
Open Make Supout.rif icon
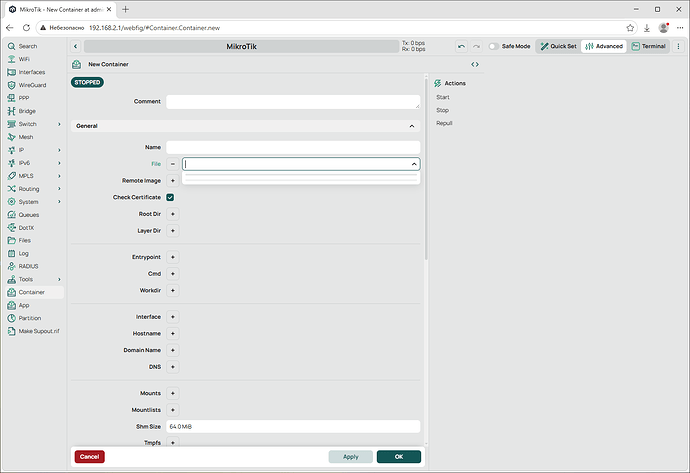(11, 331)
